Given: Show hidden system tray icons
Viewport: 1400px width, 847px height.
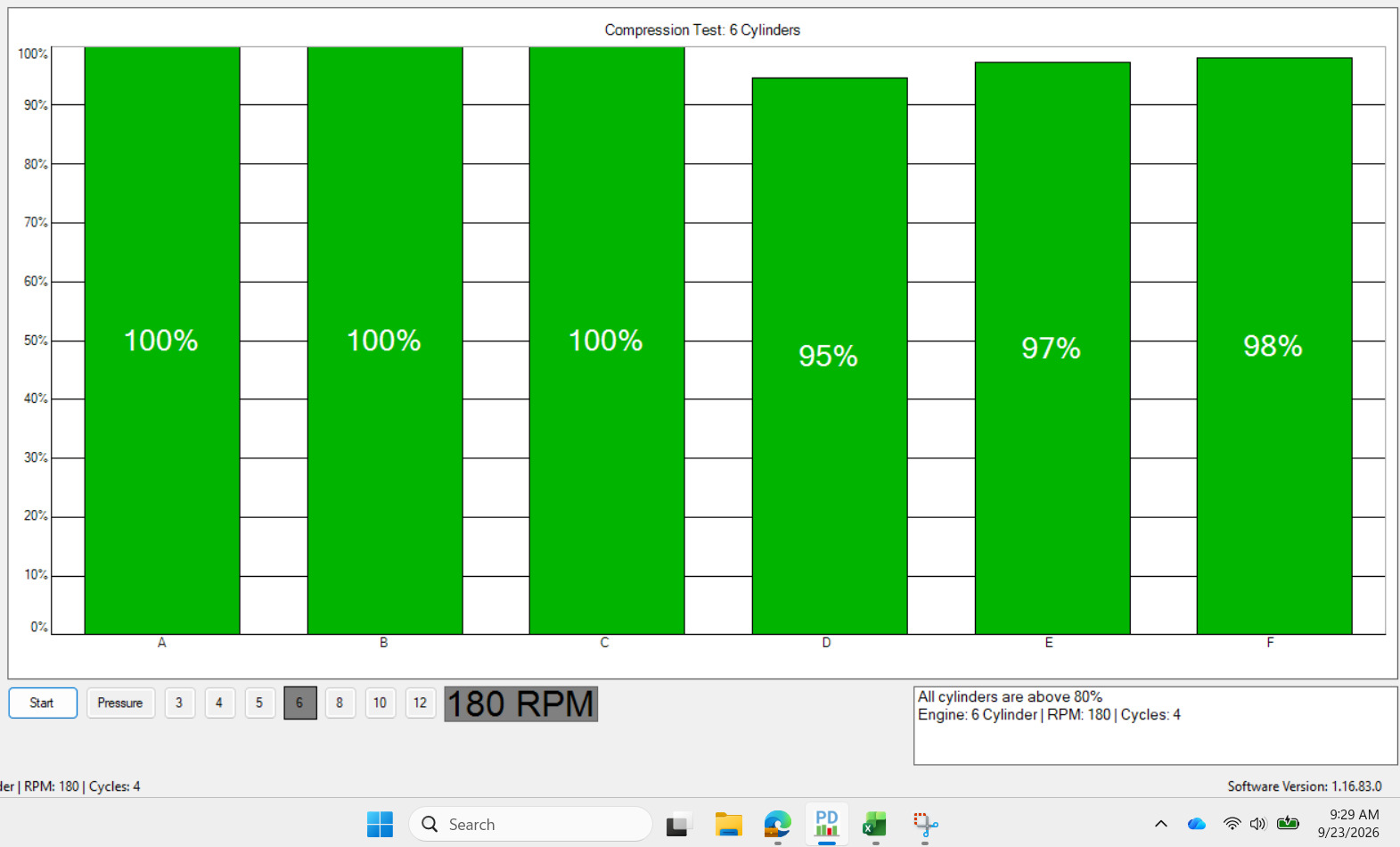Looking at the screenshot, I should pos(1160,824).
